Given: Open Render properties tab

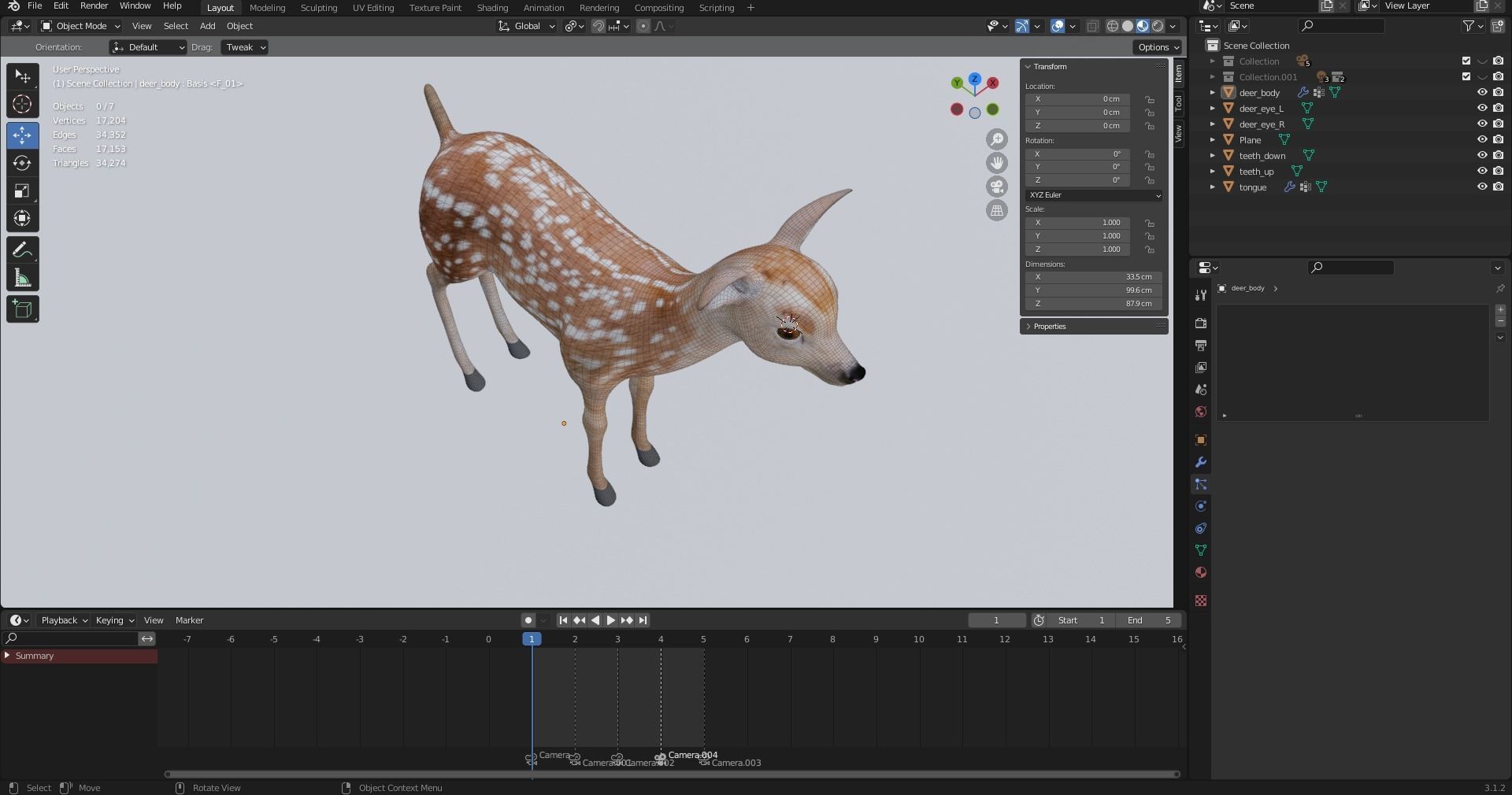Looking at the screenshot, I should point(1201,324).
